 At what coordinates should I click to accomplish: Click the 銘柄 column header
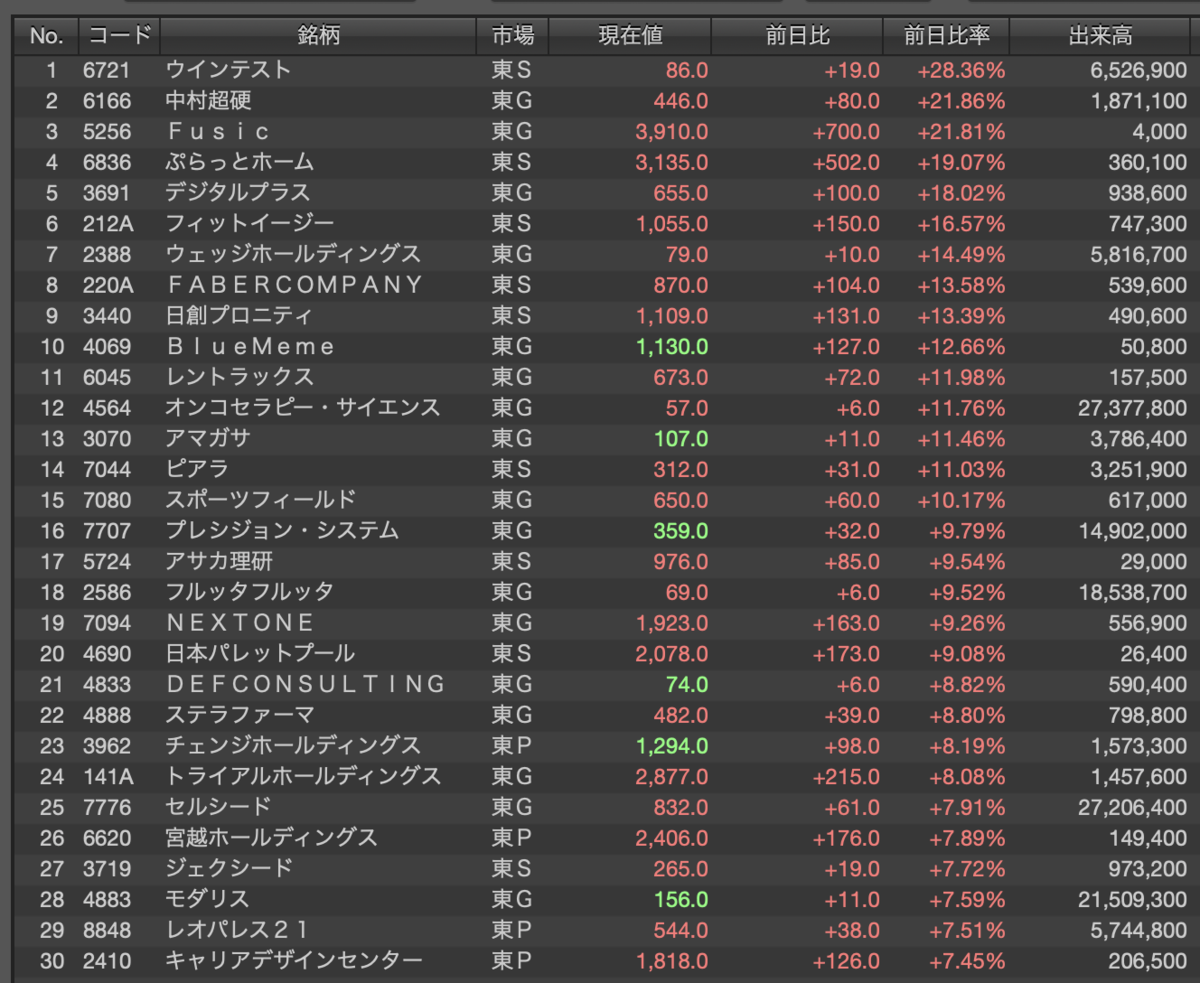(318, 36)
